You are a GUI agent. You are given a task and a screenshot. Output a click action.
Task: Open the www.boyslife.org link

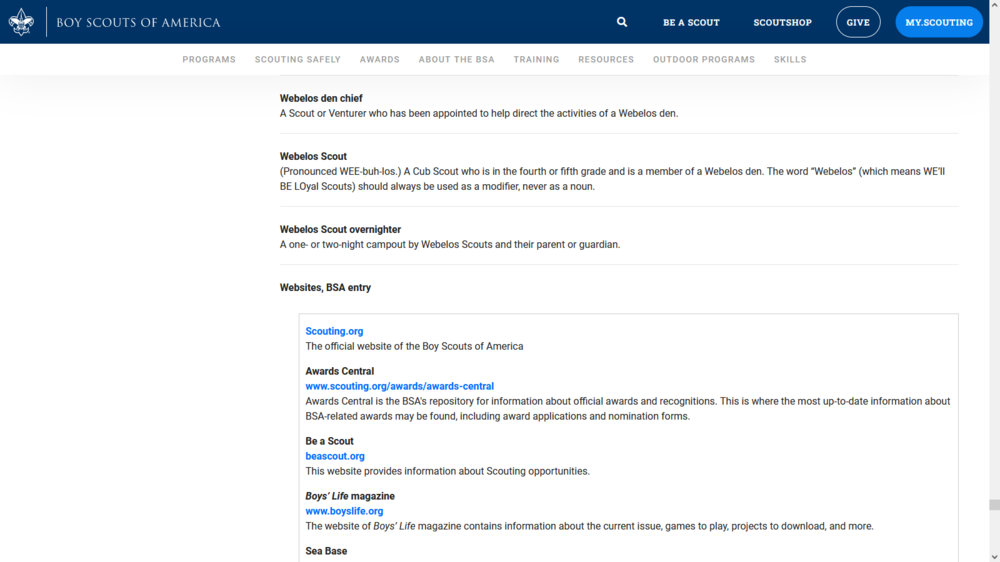344,511
